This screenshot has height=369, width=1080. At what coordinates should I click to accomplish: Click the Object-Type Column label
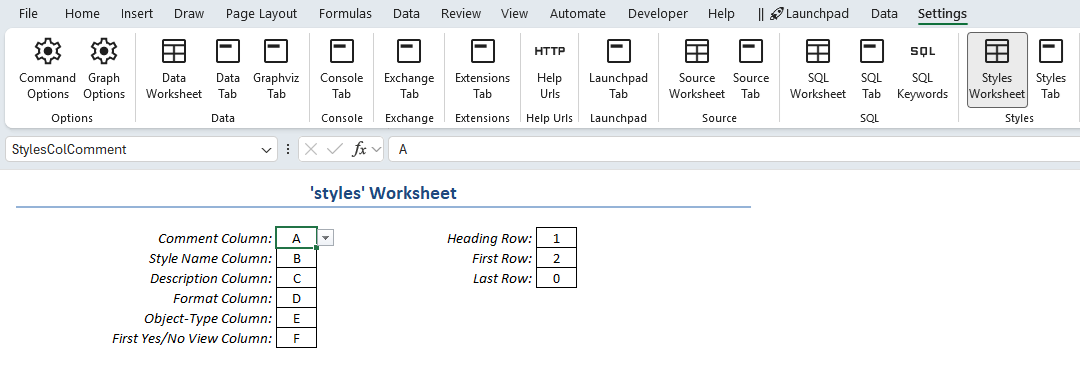tap(209, 319)
